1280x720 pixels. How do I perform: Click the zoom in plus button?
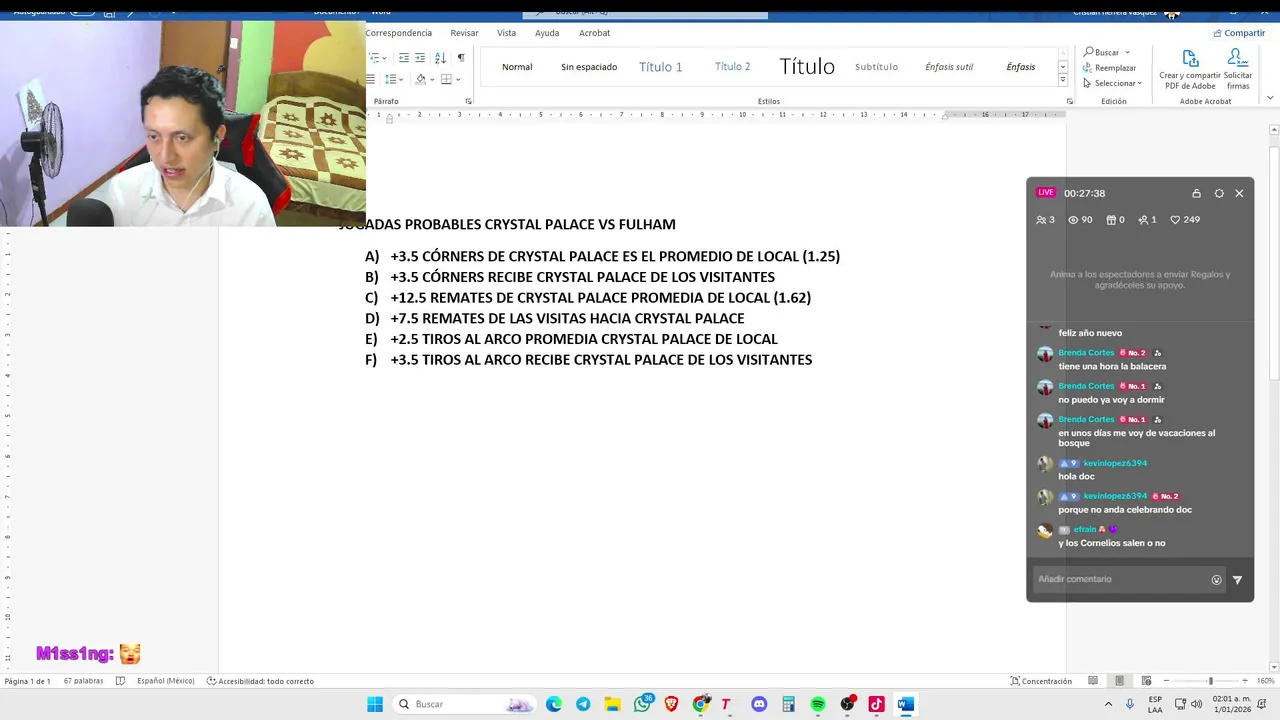point(1245,681)
